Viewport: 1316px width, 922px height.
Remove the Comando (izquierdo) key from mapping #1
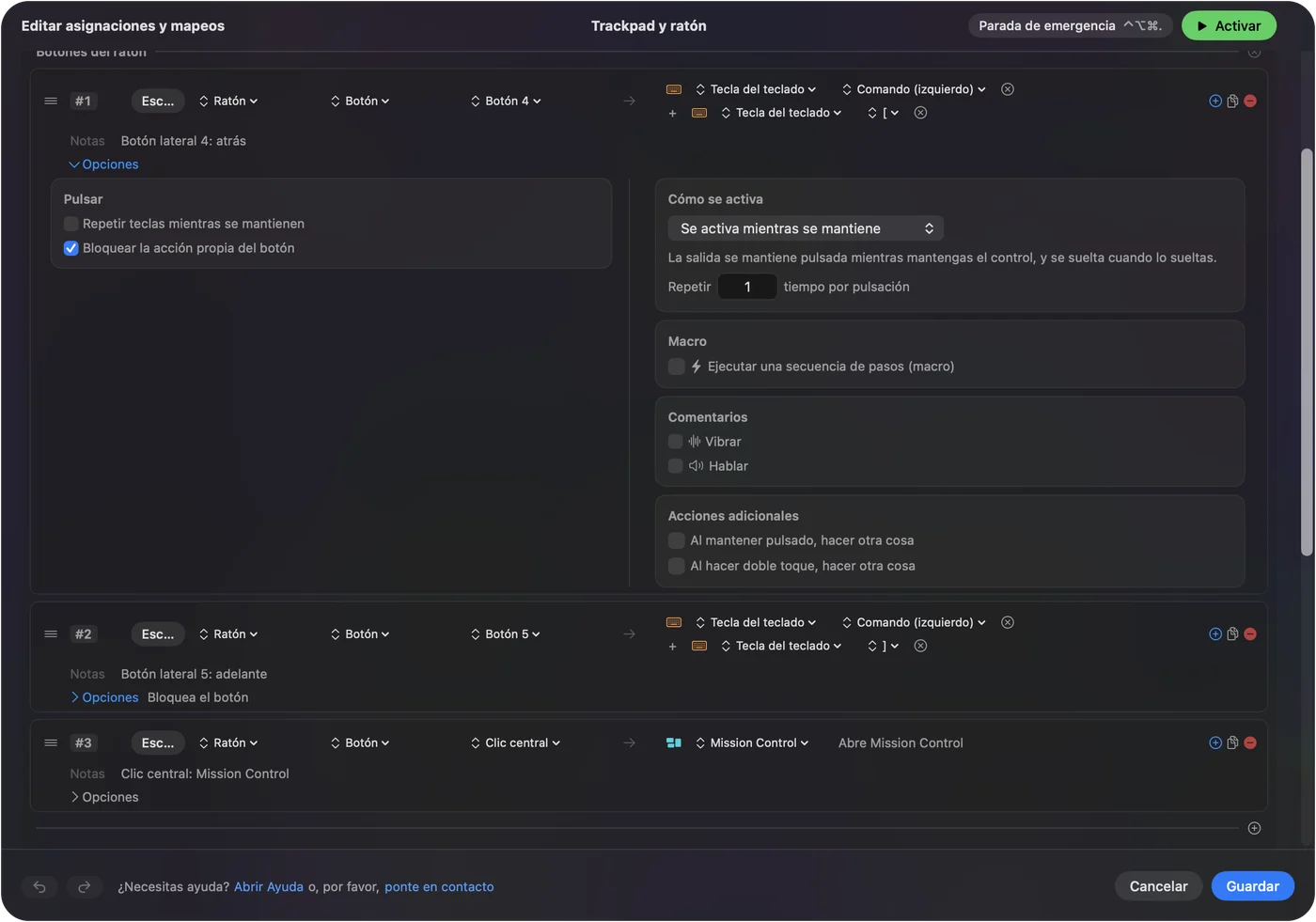[x=1008, y=89]
